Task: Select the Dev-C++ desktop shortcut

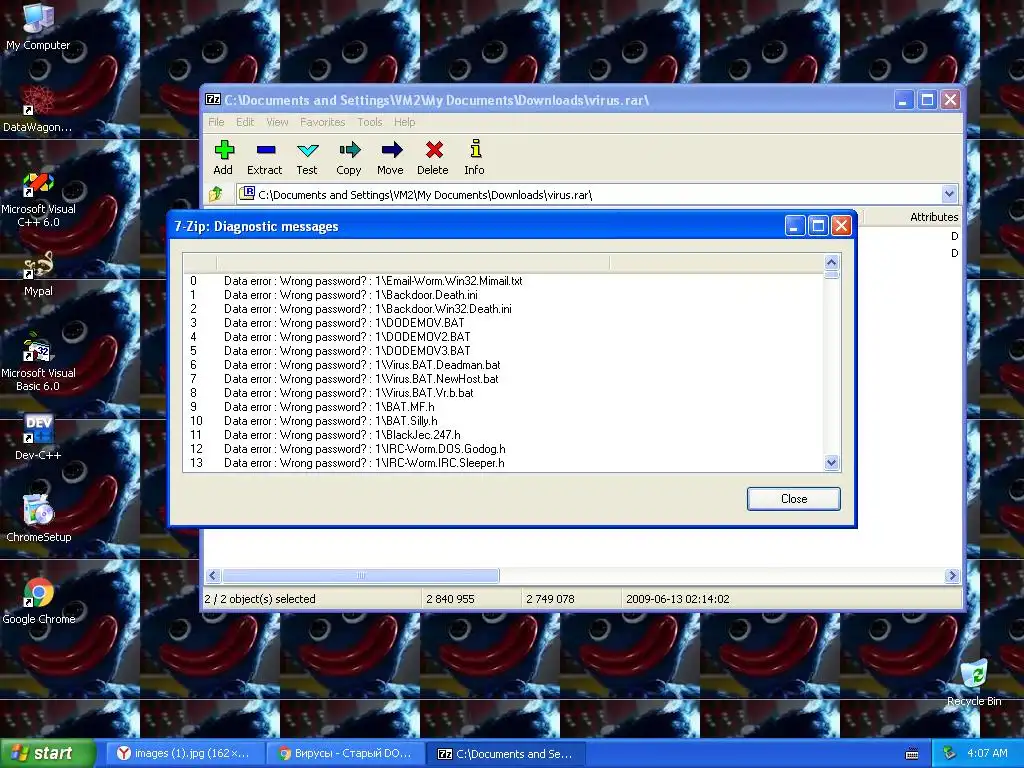Action: coord(38,437)
